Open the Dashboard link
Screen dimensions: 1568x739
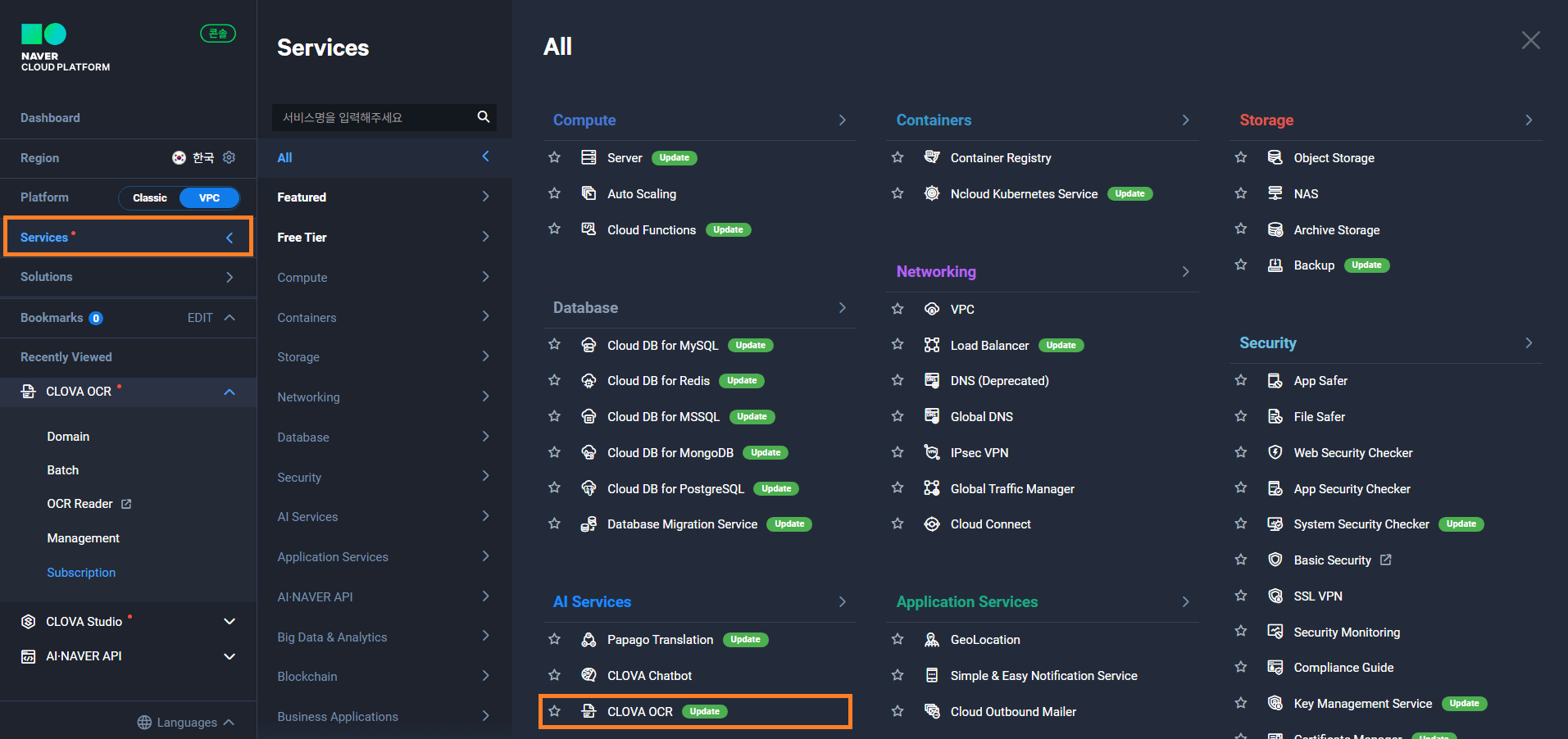50,118
